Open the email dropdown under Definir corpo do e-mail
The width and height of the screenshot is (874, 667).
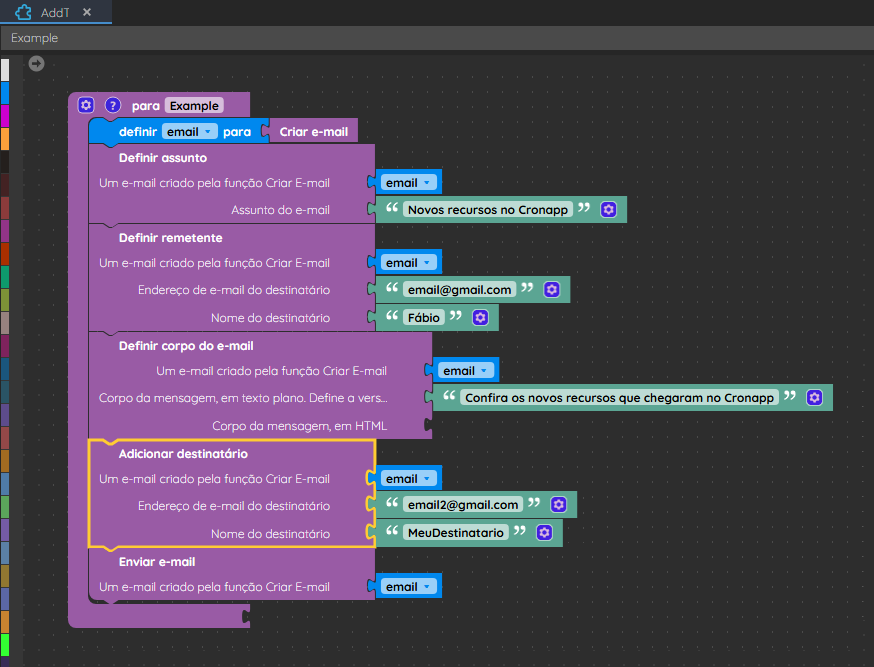tap(466, 371)
